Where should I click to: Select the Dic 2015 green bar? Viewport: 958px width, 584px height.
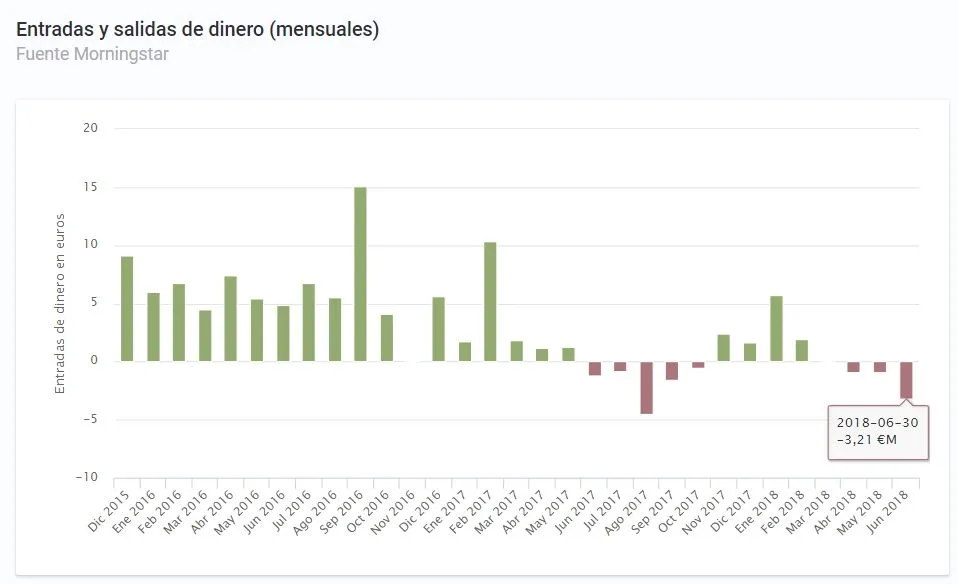click(x=127, y=309)
